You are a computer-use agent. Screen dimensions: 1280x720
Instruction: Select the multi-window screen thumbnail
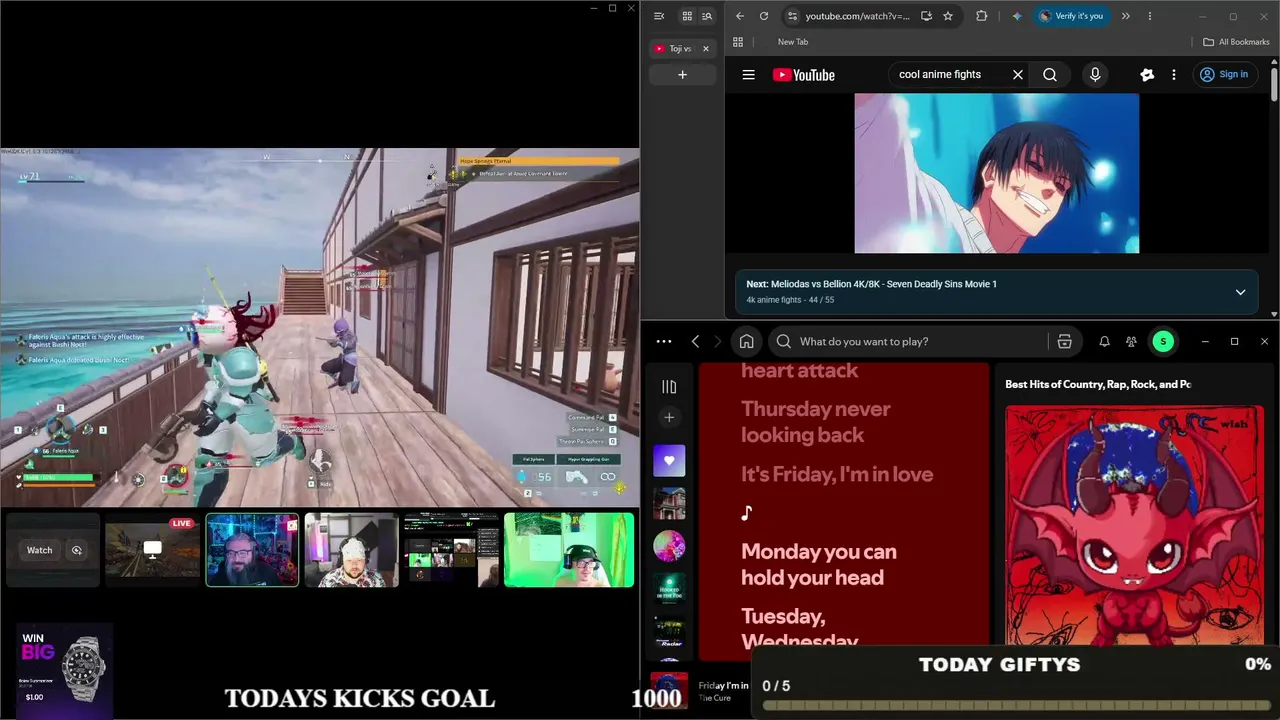[451, 550]
